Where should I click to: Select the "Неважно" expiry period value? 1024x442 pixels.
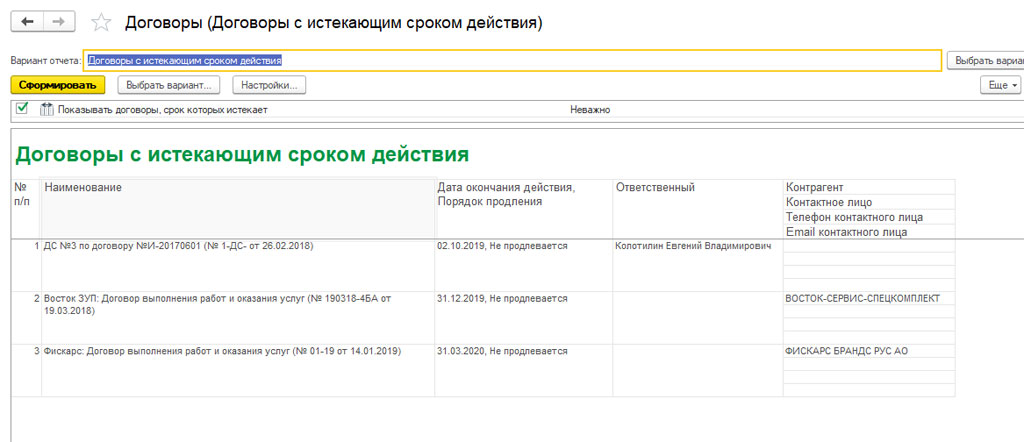[x=590, y=110]
